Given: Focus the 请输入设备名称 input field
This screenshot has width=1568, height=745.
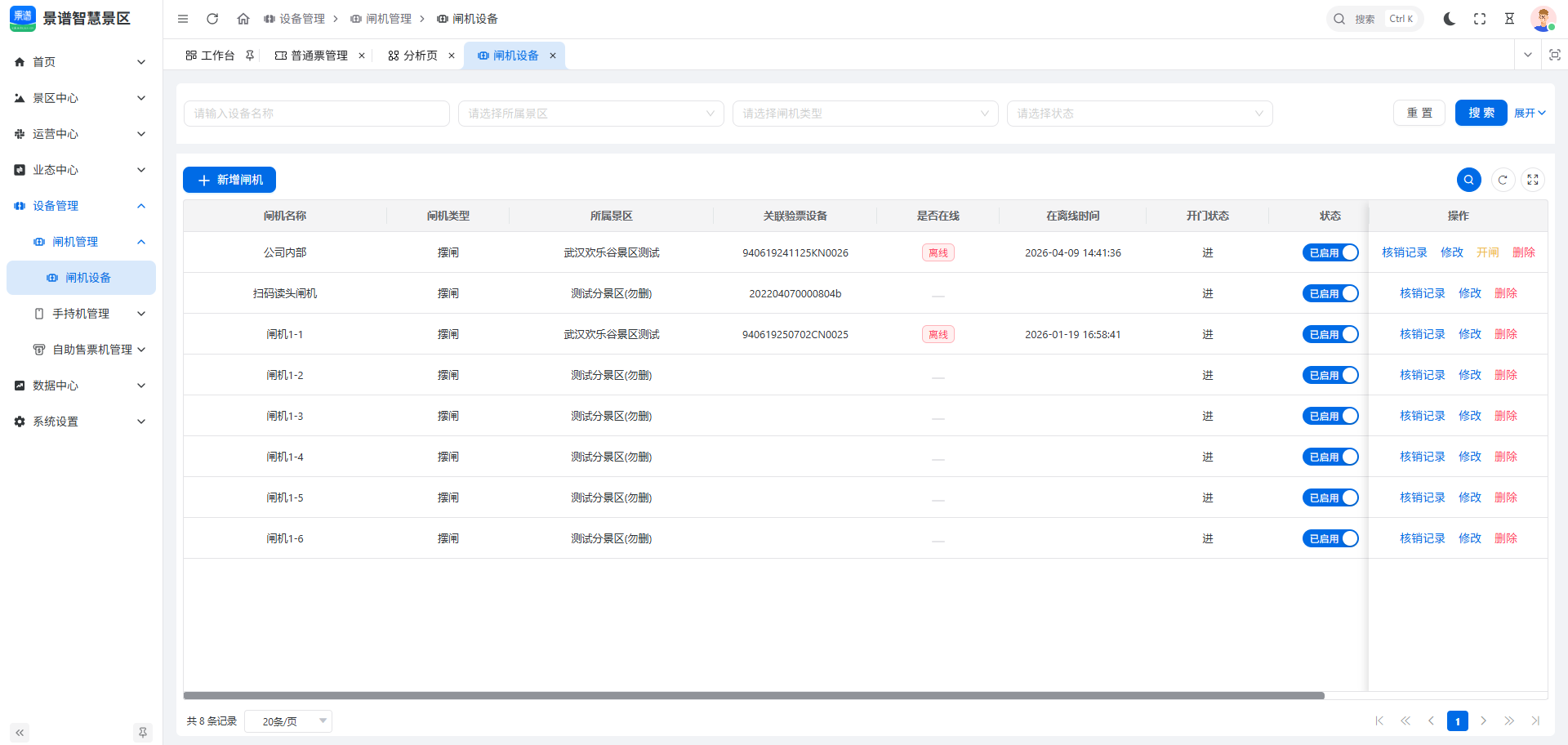Looking at the screenshot, I should coord(317,114).
